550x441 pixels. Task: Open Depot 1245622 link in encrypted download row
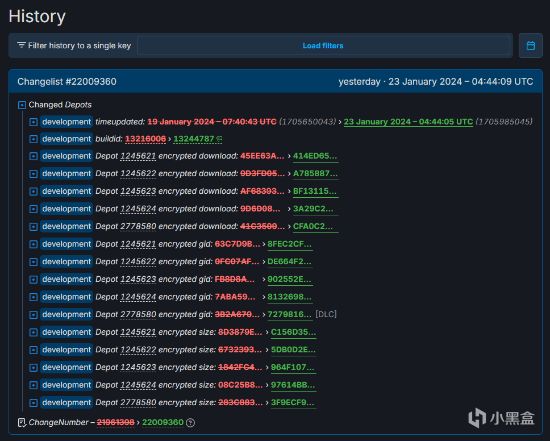click(x=138, y=173)
